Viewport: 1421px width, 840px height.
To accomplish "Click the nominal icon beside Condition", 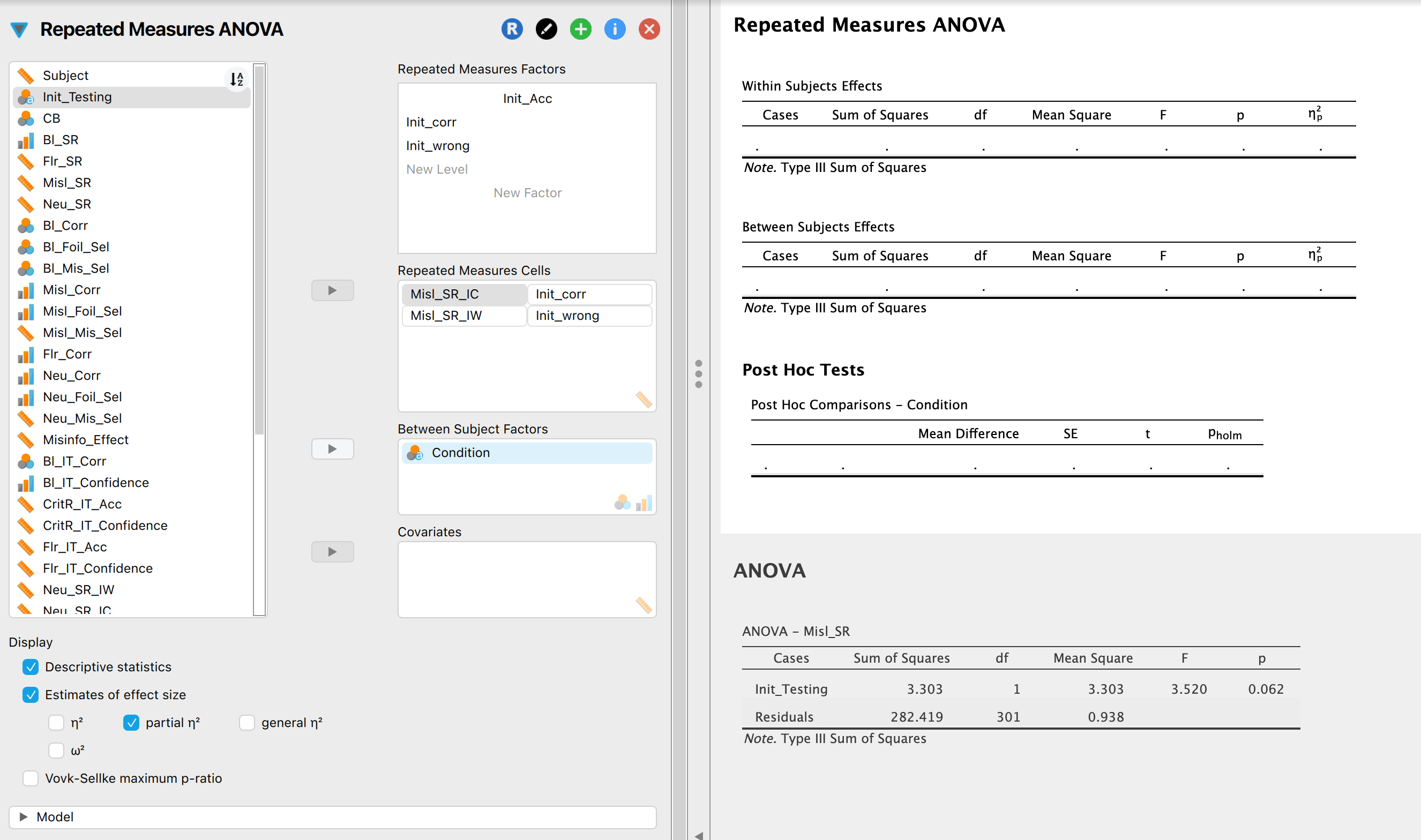I will 416,452.
